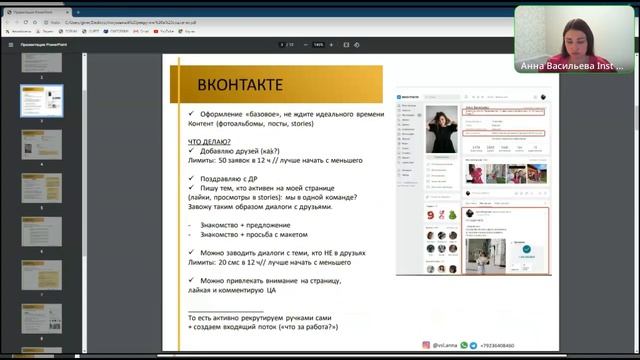This screenshot has height=360, width=640.
Task: Open page 7 thumbnail in sidebar
Action: 42,275
